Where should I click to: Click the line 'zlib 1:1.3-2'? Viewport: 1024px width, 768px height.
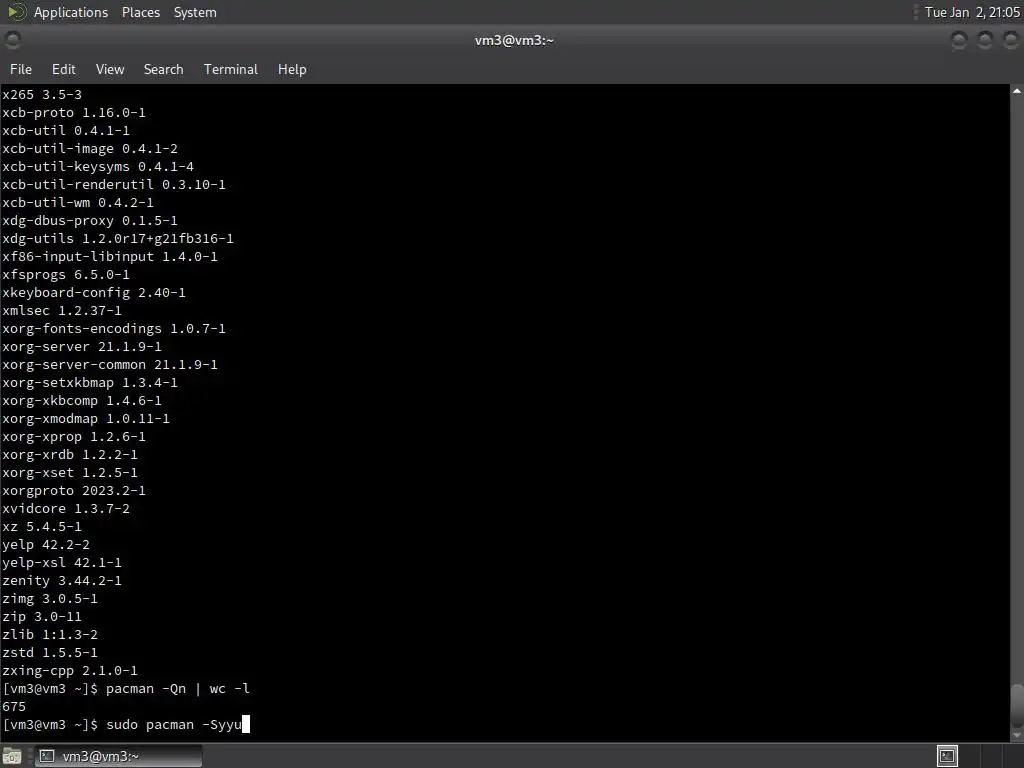(50, 635)
